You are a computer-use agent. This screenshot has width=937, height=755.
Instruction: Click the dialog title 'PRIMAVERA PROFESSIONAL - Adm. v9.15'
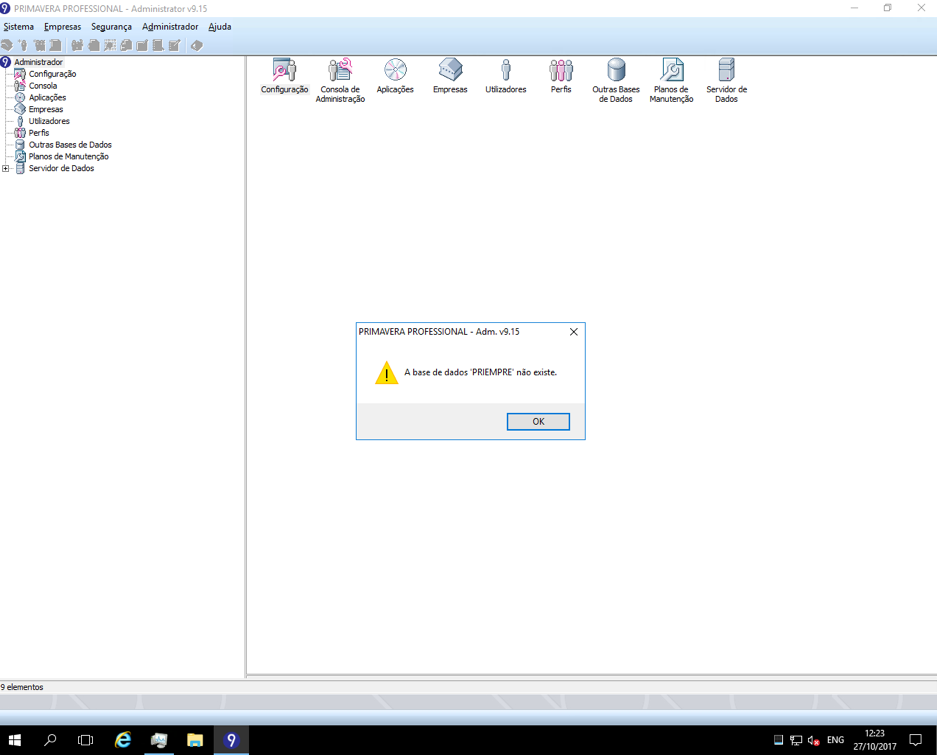(439, 332)
